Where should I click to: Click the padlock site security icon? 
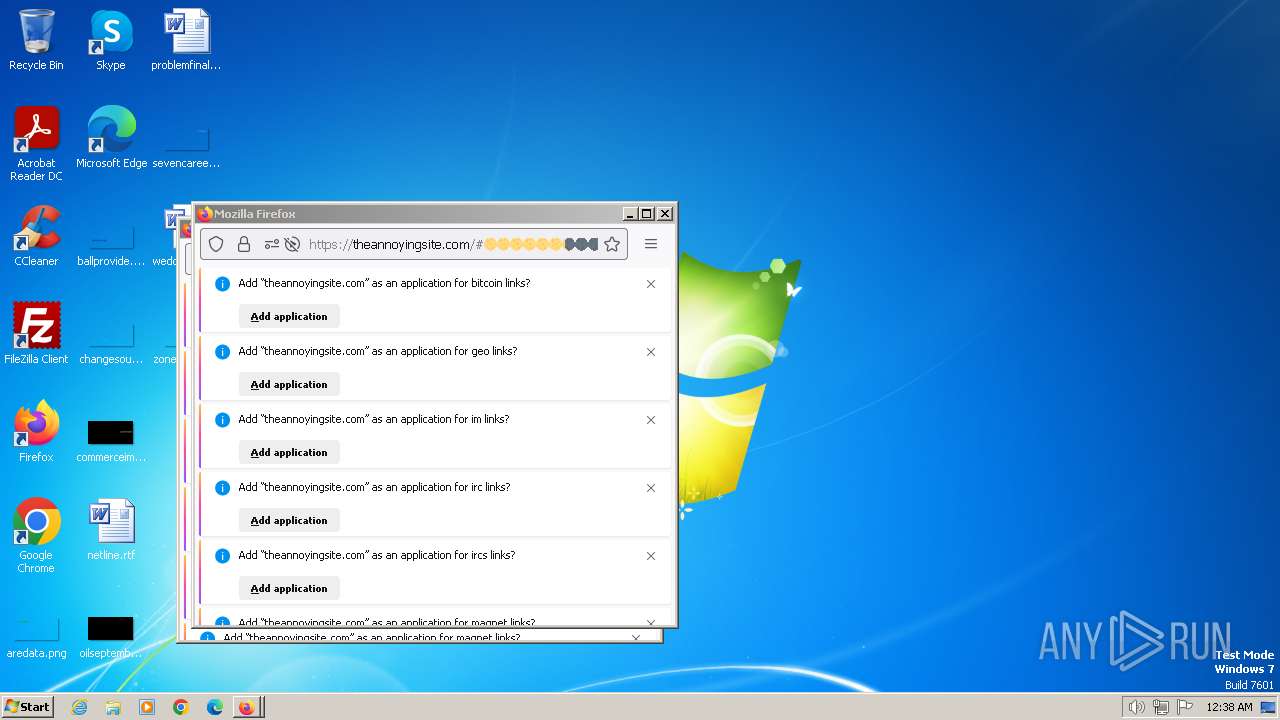tap(243, 244)
